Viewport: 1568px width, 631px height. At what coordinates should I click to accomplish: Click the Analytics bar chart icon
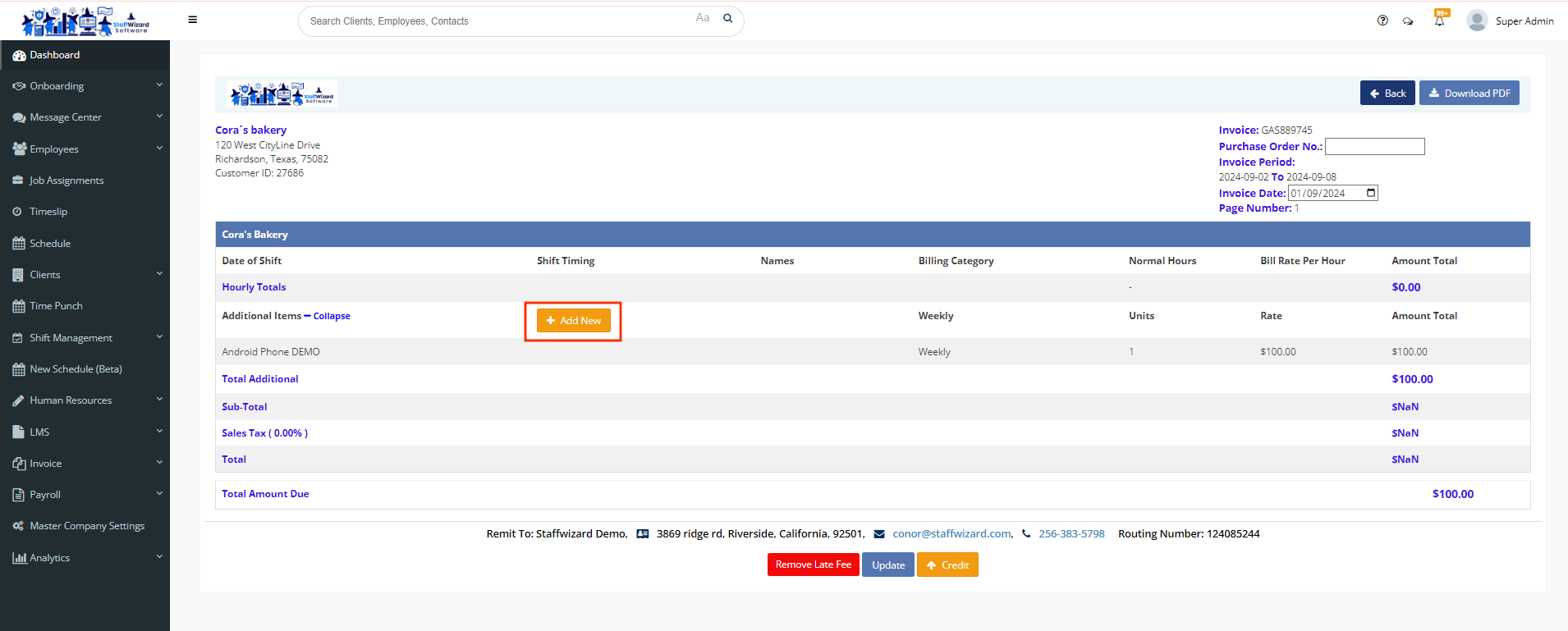point(19,558)
